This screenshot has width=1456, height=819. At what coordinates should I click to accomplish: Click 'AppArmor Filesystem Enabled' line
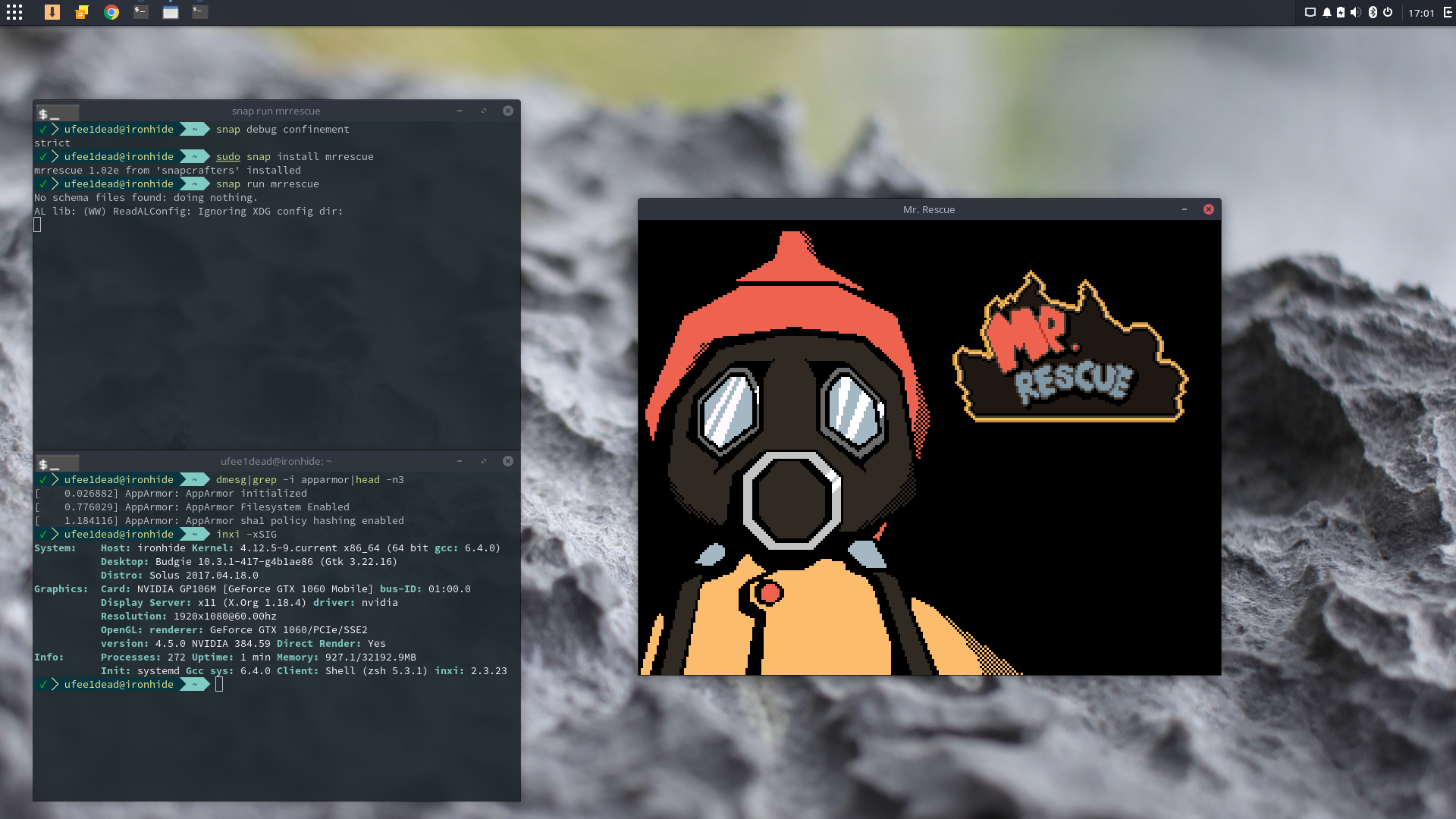click(192, 507)
